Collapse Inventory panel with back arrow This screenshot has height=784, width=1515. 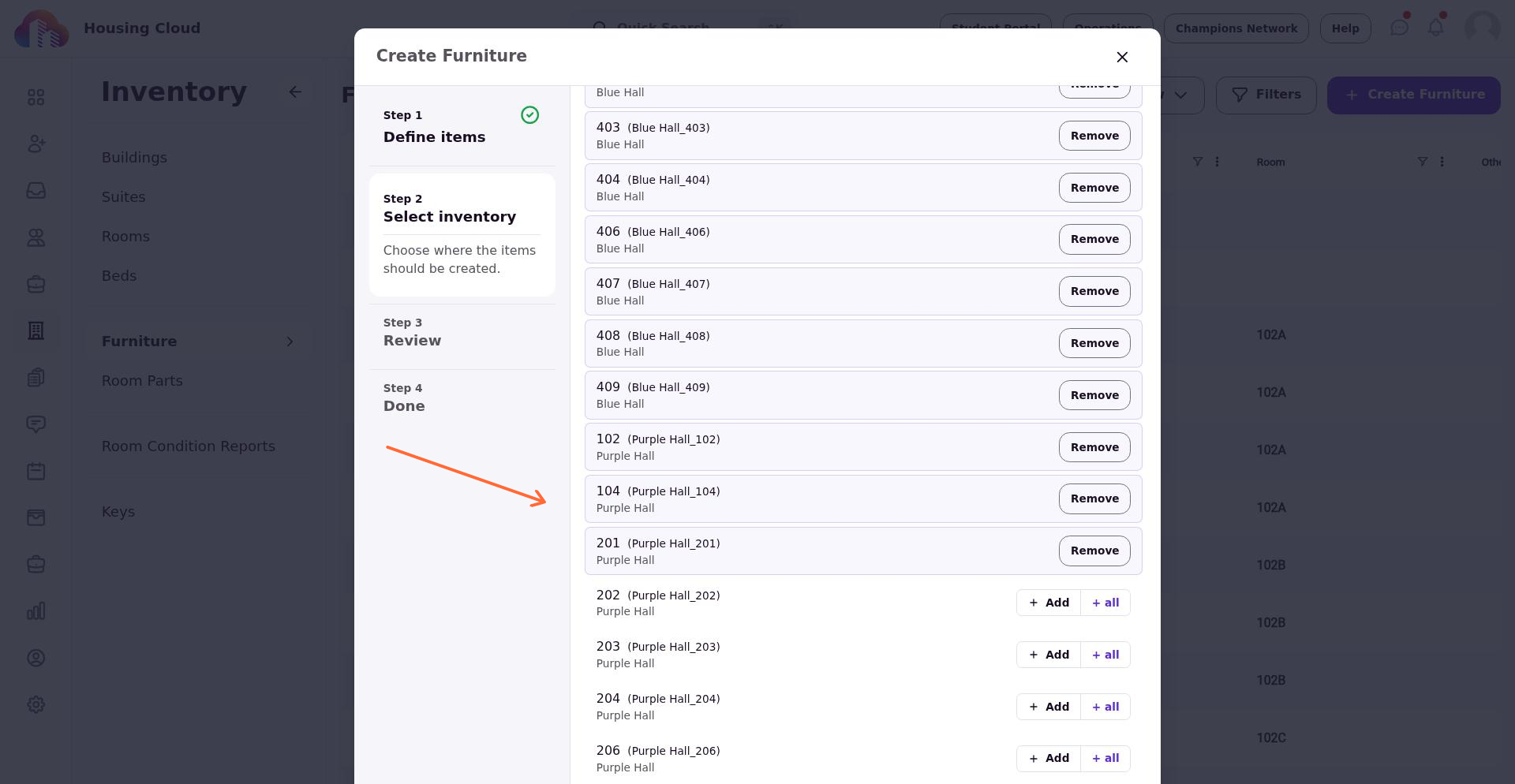[295, 91]
